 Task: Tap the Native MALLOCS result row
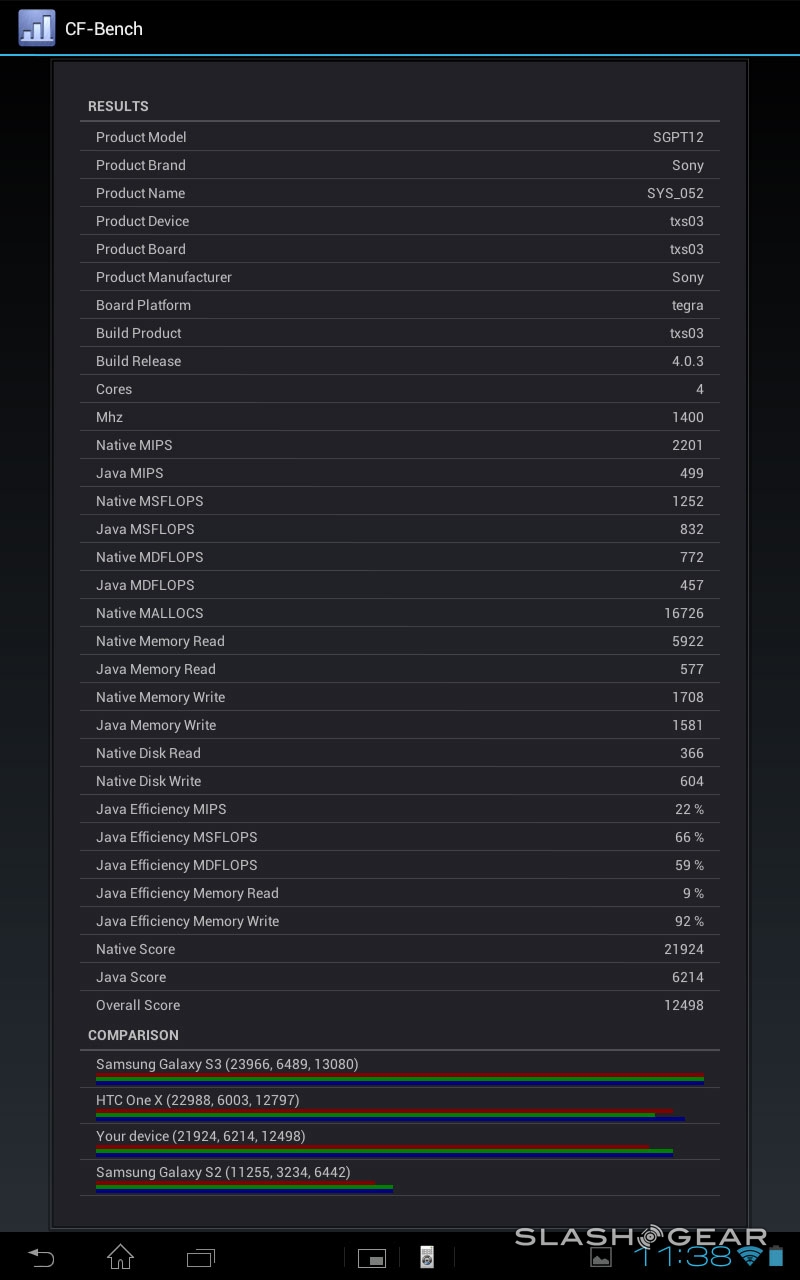400,613
